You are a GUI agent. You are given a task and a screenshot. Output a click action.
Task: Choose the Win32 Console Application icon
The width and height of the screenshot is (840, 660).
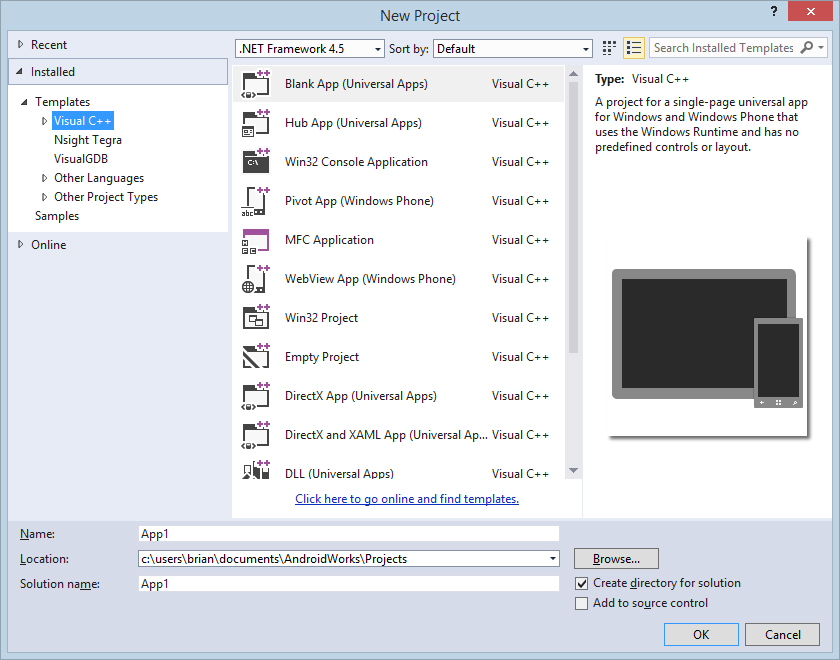pyautogui.click(x=256, y=162)
